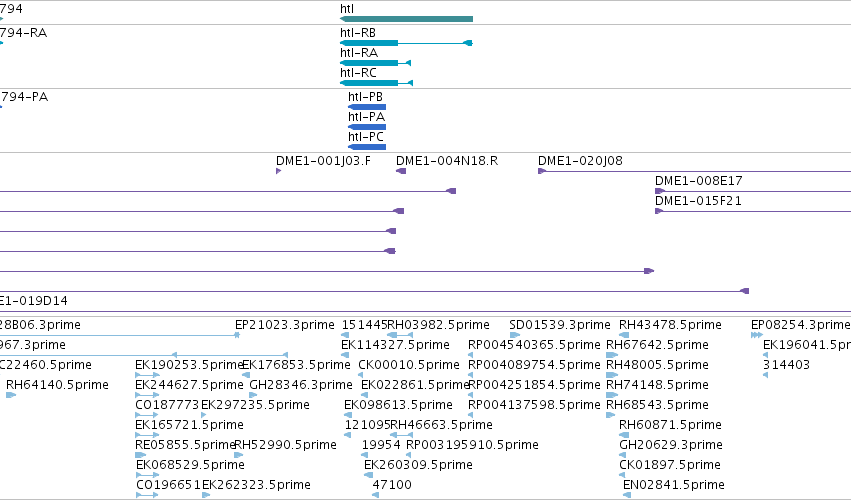
Task: Click the RH48005.5prime EST label
Action: 657,365
